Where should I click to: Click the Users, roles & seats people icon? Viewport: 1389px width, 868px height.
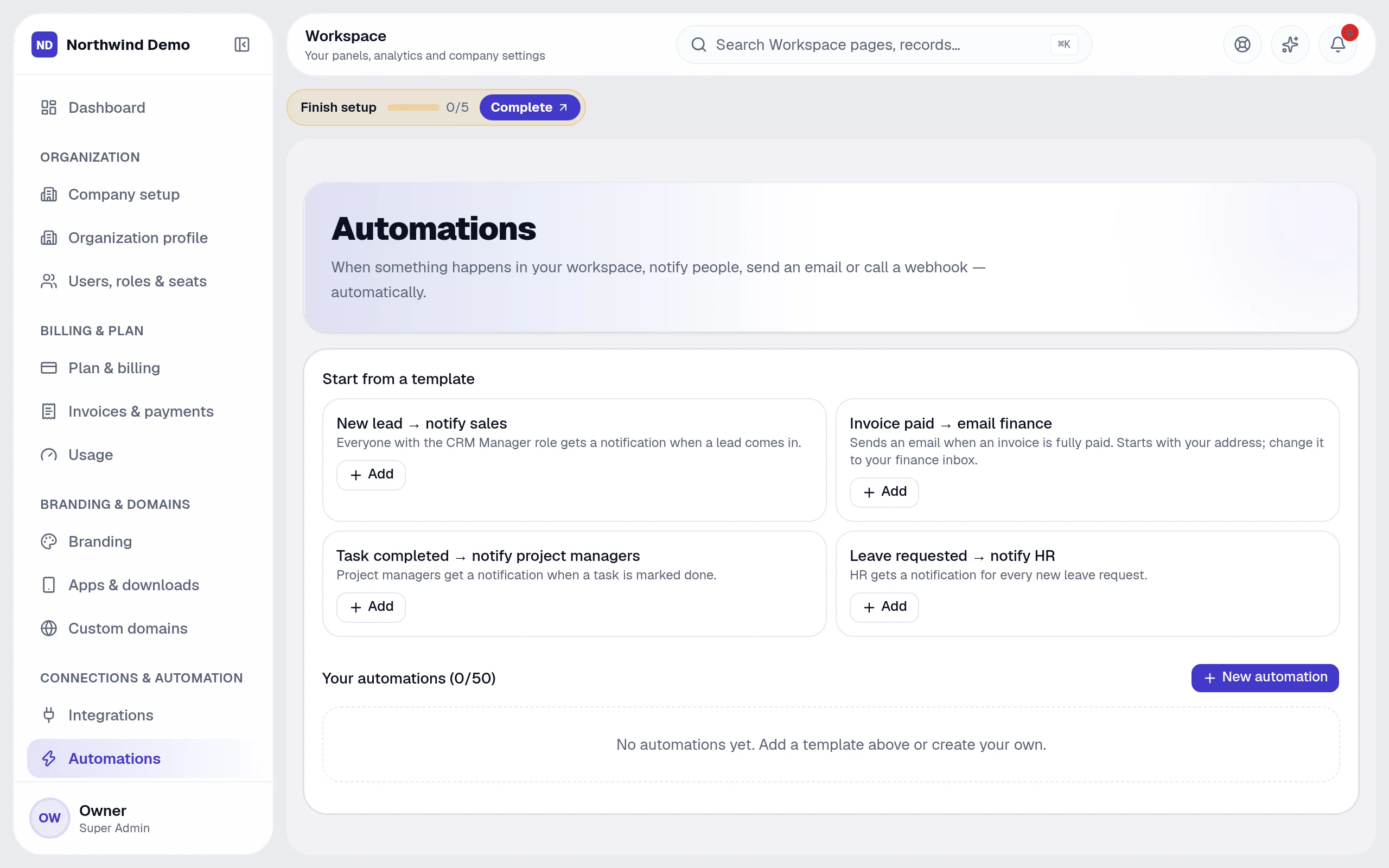click(49, 282)
